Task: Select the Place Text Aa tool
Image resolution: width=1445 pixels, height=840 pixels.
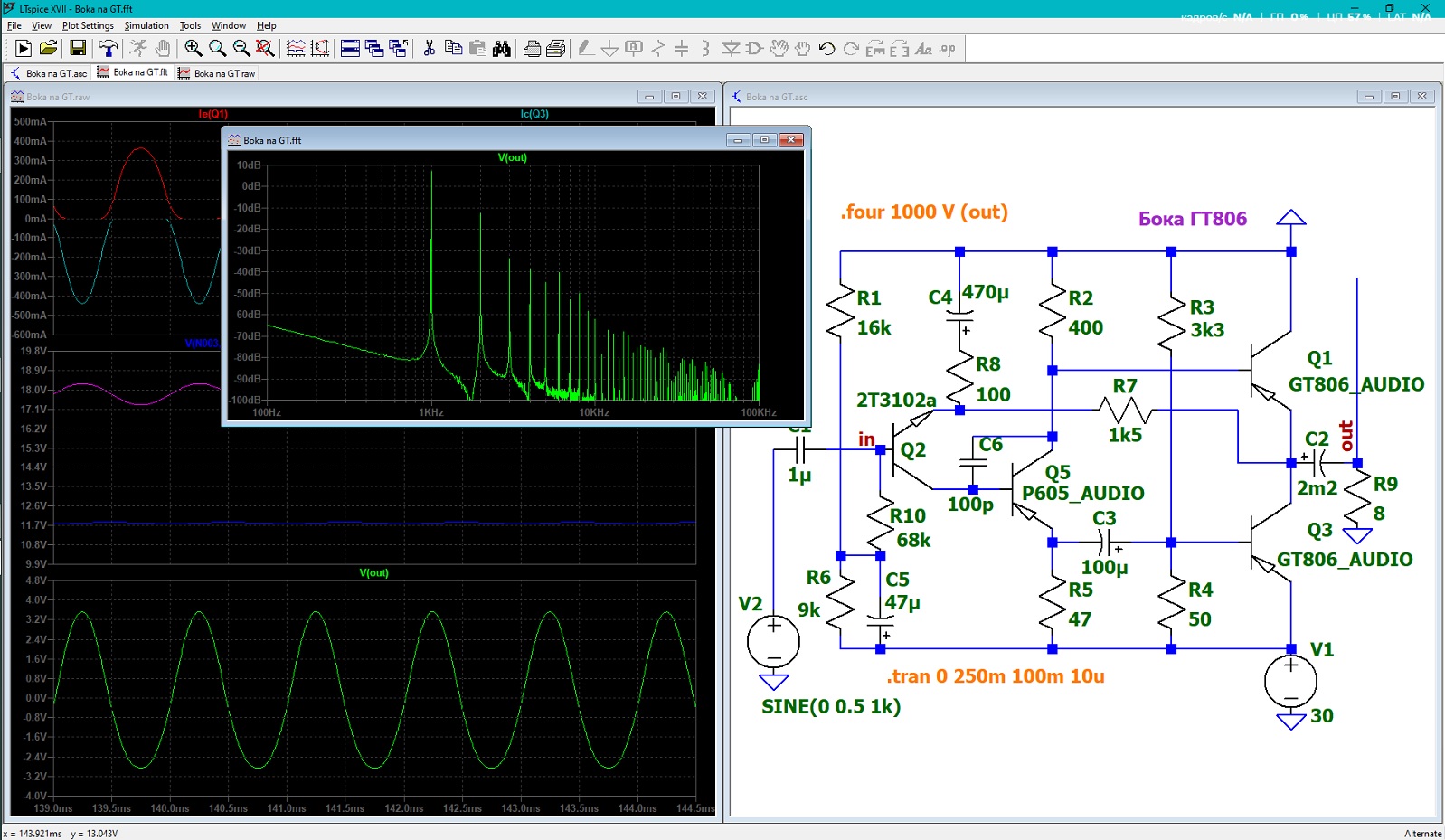Action: point(923,49)
